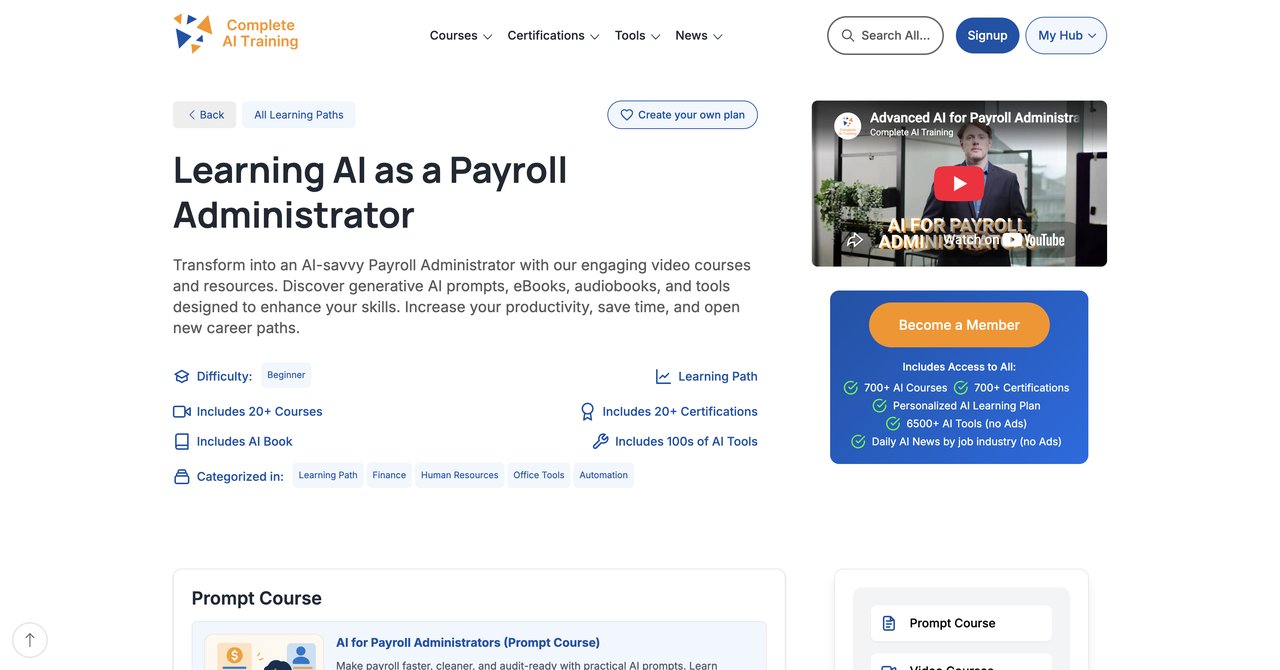
Task: Click the green check beside 6500+ AI Tools
Action: (x=893, y=424)
